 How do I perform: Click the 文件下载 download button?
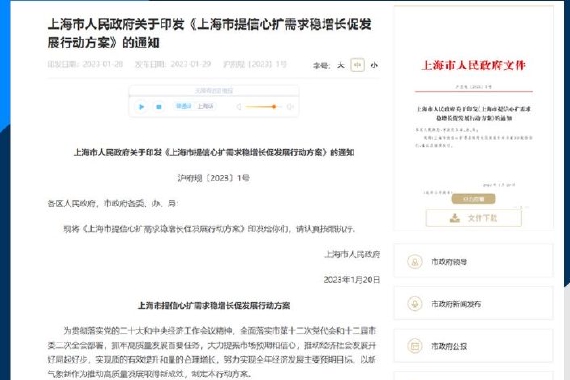[x=474, y=218]
